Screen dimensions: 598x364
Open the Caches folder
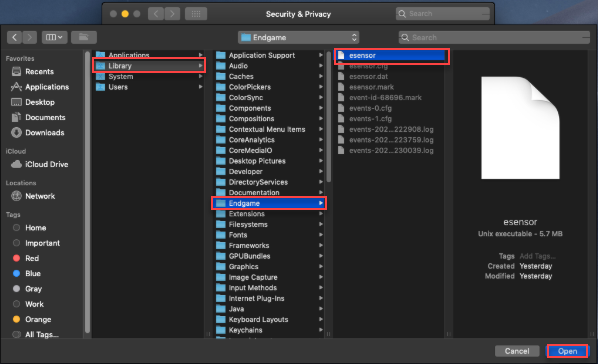(x=269, y=76)
